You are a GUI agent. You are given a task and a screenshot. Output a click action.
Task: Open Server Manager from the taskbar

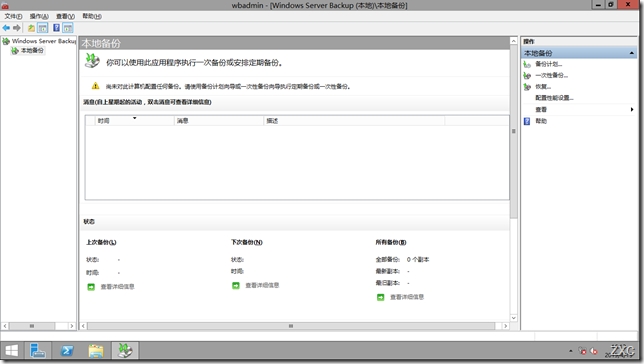coord(38,350)
